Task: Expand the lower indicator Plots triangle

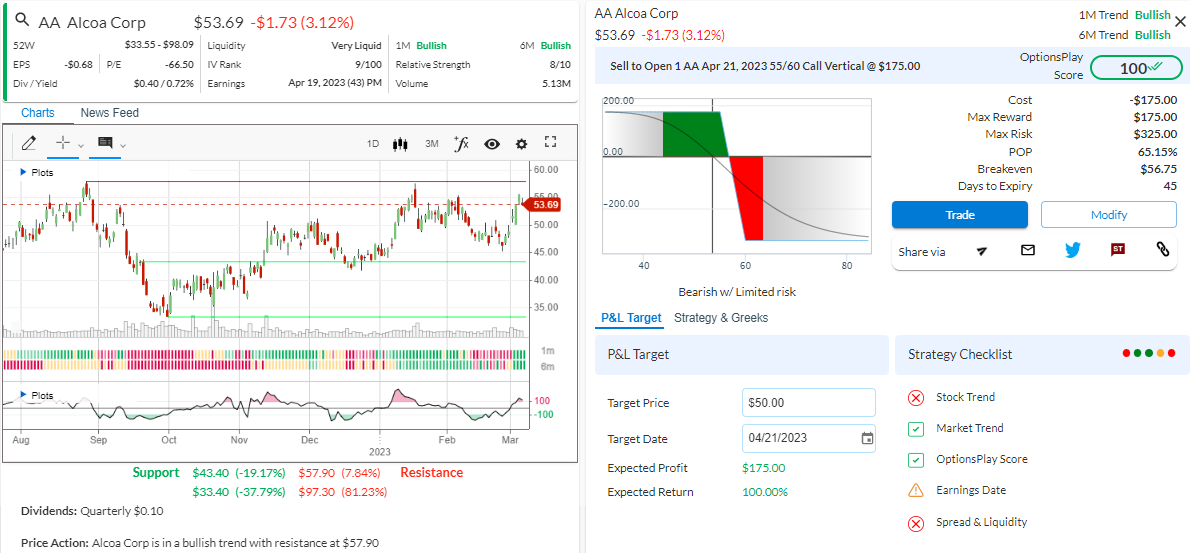Action: click(23, 395)
